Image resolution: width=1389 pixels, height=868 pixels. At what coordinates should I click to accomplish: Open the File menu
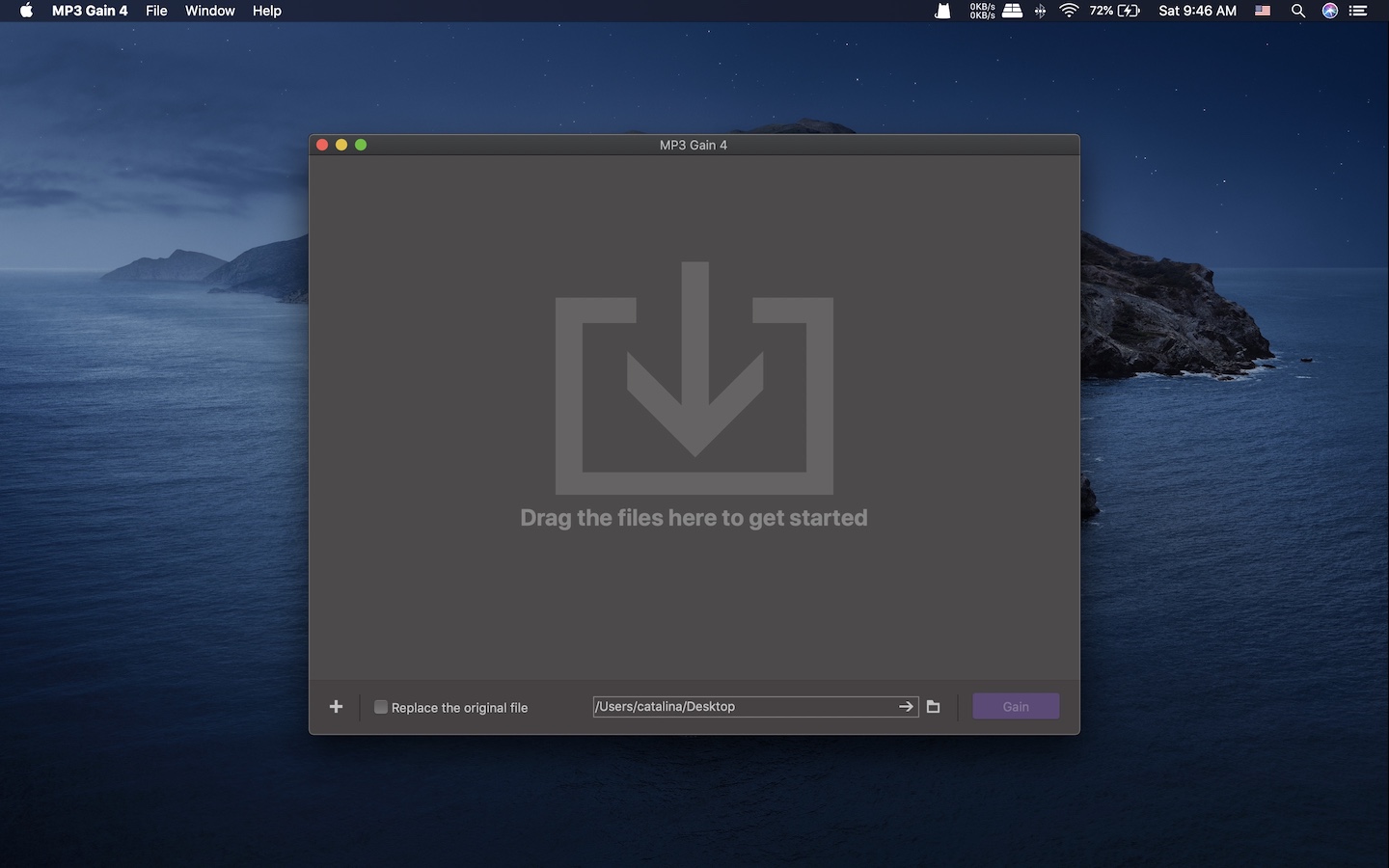[156, 11]
